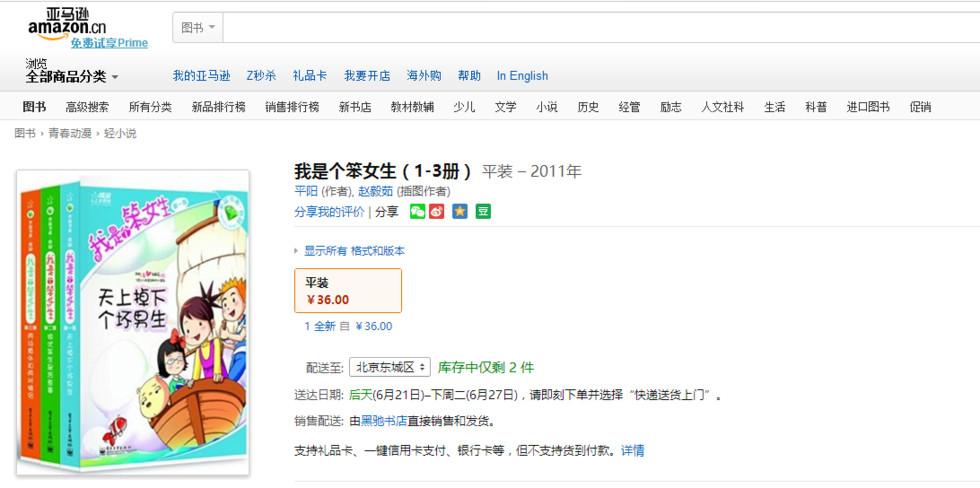Switch the site to In English
Image resolution: width=980 pixels, height=488 pixels.
click(522, 76)
